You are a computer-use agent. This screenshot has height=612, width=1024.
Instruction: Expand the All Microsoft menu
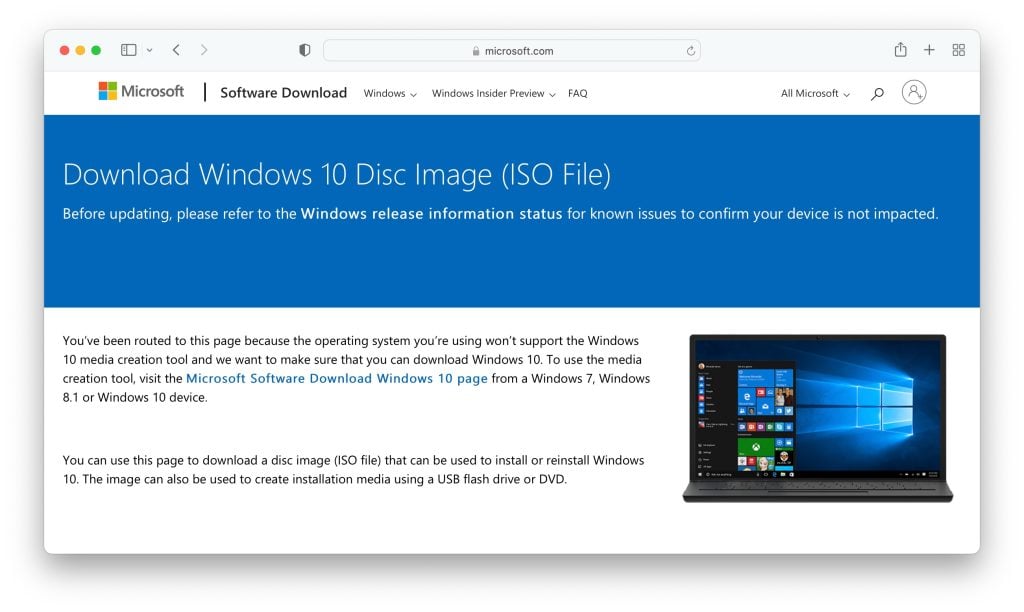(x=815, y=93)
